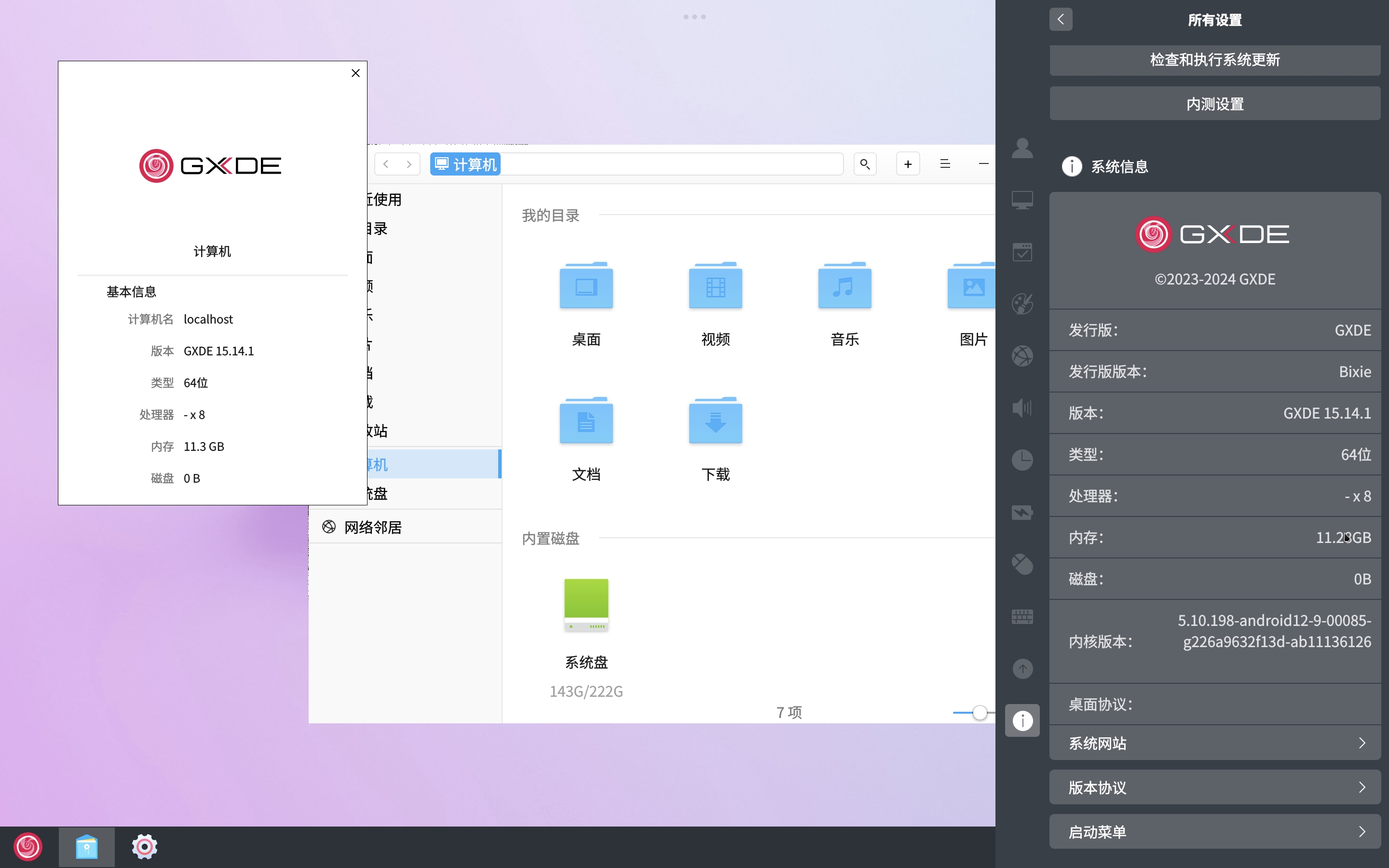
Task: Open the Power management battery icon
Action: (1022, 512)
